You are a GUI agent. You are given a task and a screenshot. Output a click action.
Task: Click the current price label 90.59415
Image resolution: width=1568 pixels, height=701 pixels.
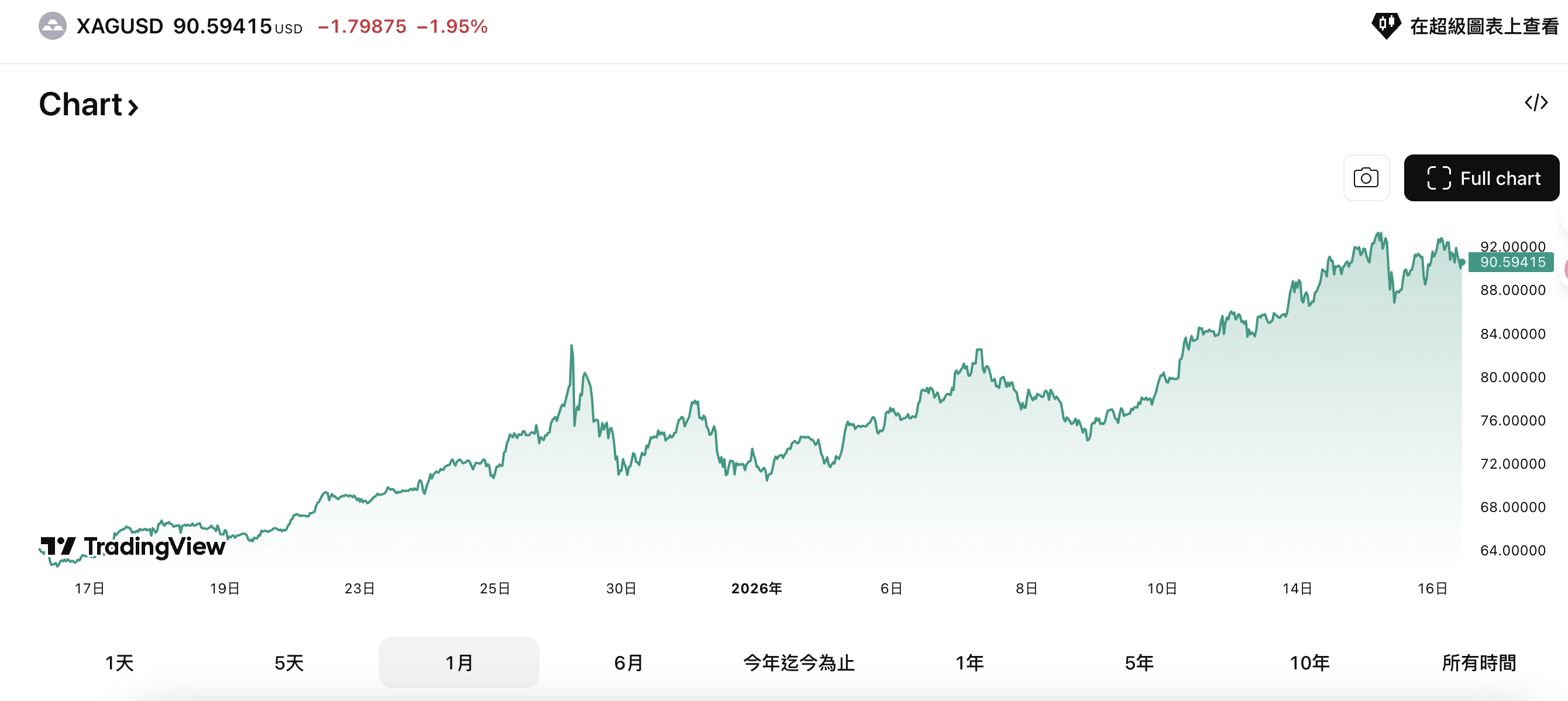coord(1512,262)
